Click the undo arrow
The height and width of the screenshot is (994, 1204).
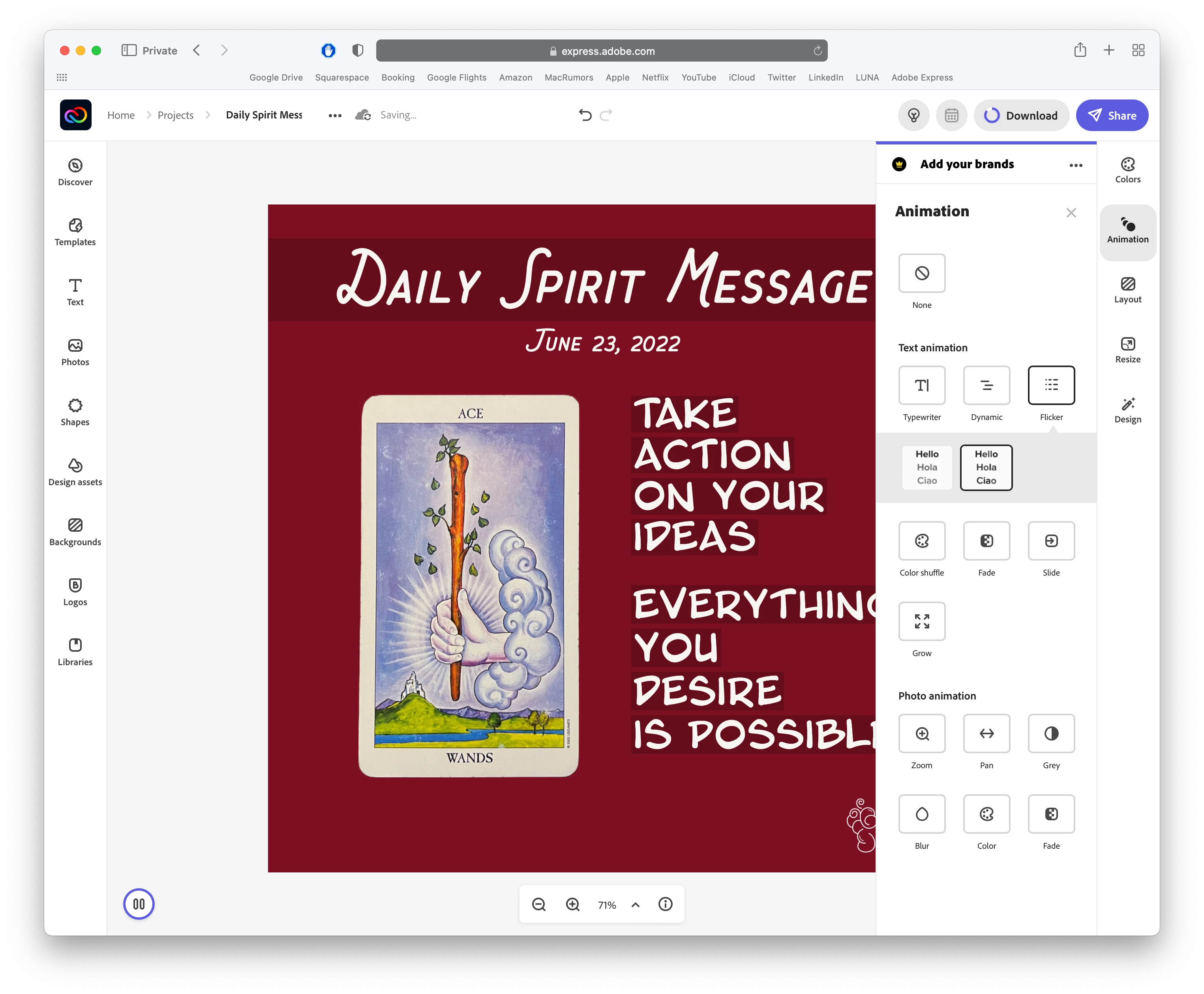(585, 115)
